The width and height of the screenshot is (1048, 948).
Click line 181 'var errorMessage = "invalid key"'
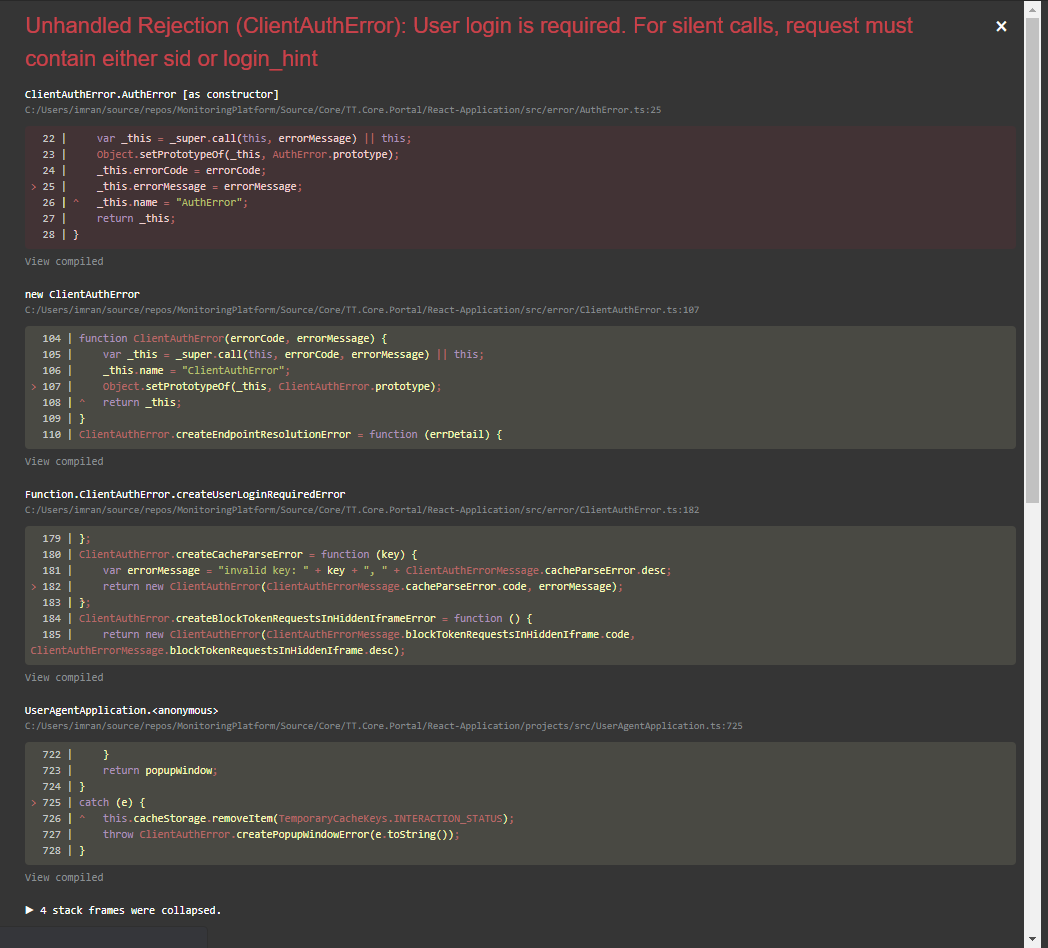pos(387,570)
